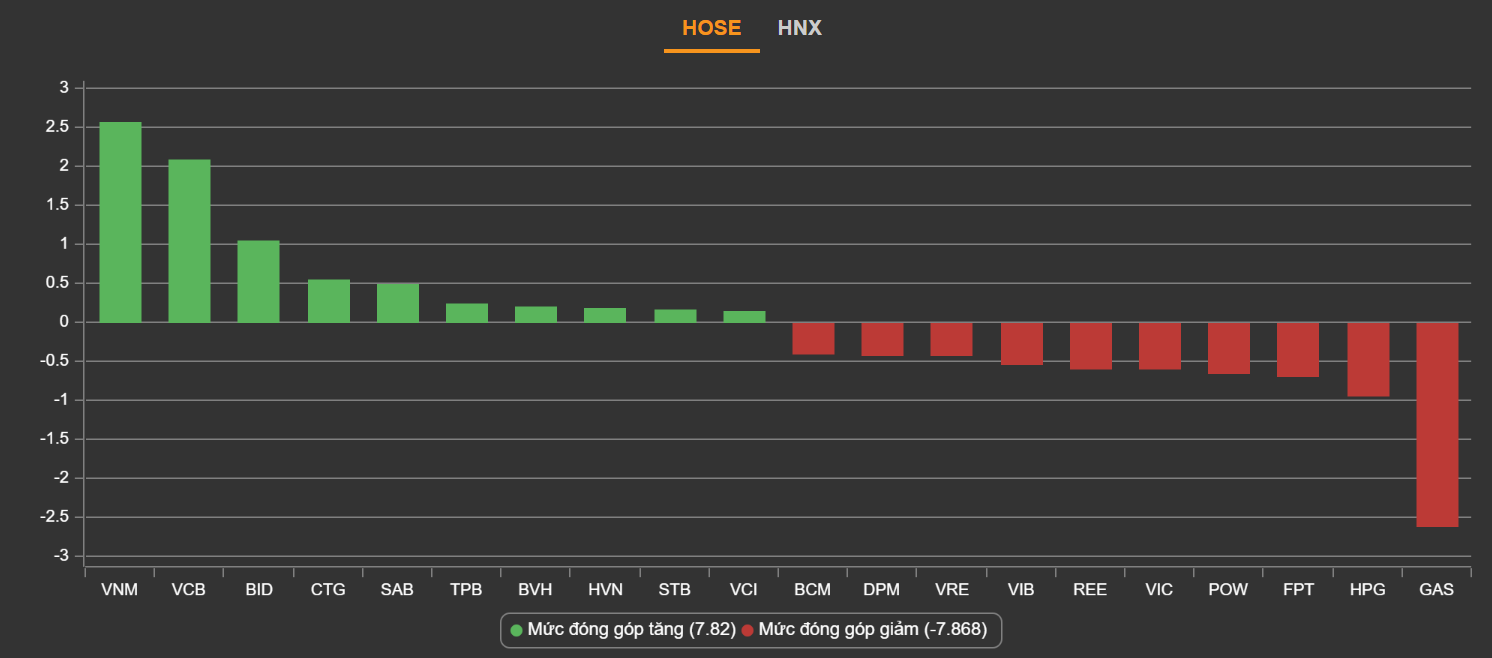Click the green legend dot for increases

coord(517,630)
